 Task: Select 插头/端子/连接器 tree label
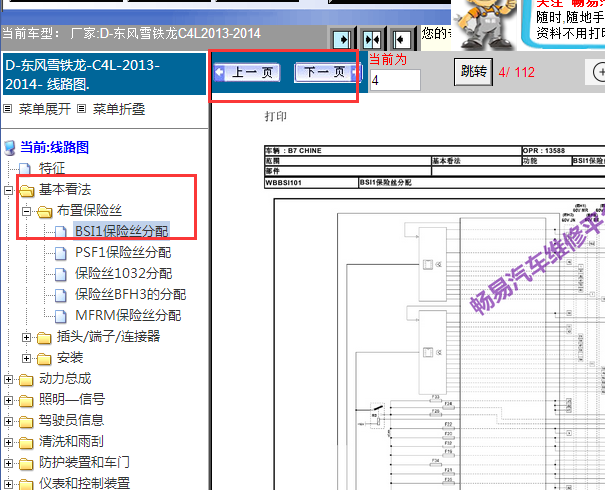coord(108,336)
